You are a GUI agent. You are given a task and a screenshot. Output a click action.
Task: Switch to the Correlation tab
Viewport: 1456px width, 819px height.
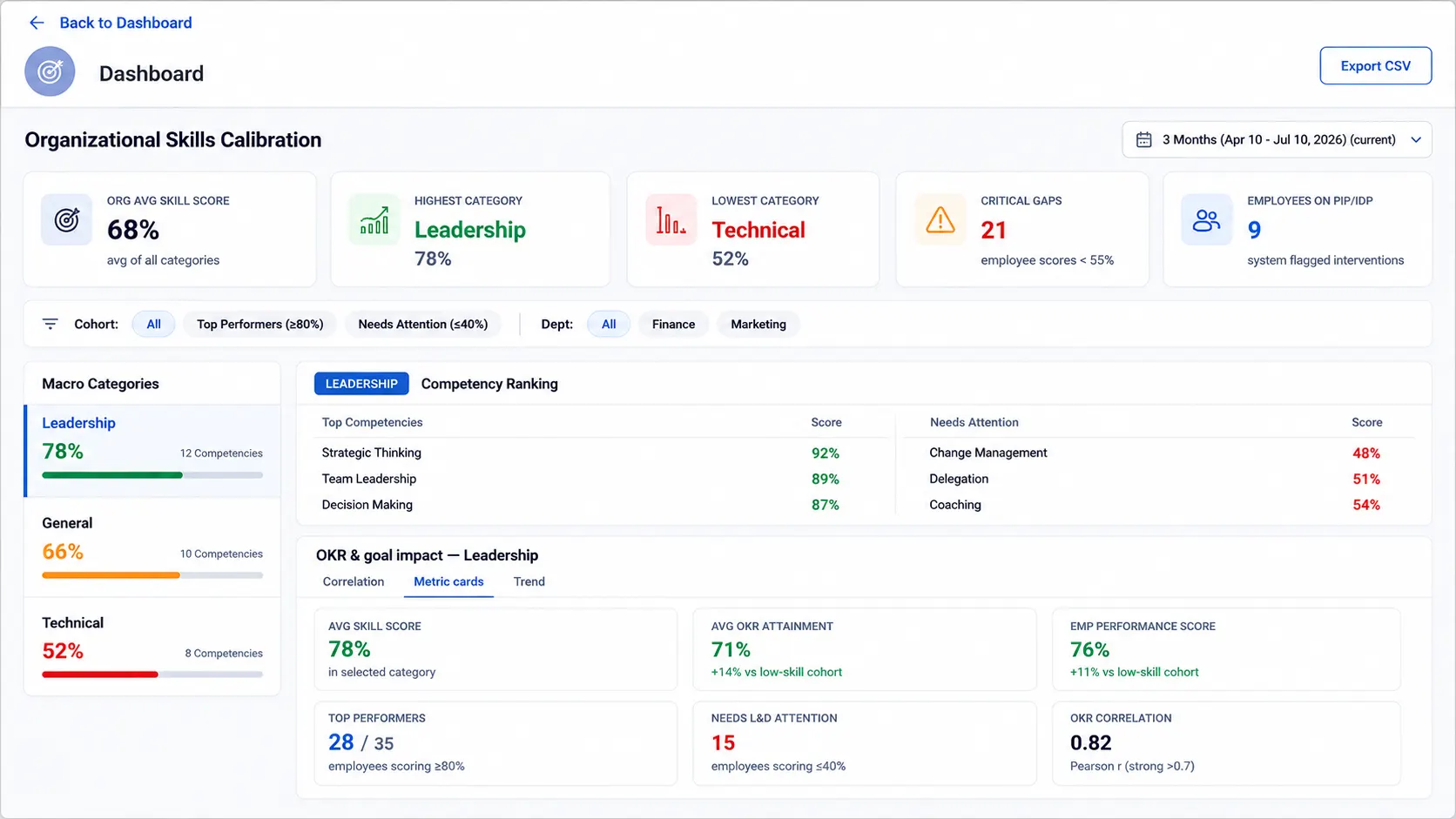tap(353, 581)
